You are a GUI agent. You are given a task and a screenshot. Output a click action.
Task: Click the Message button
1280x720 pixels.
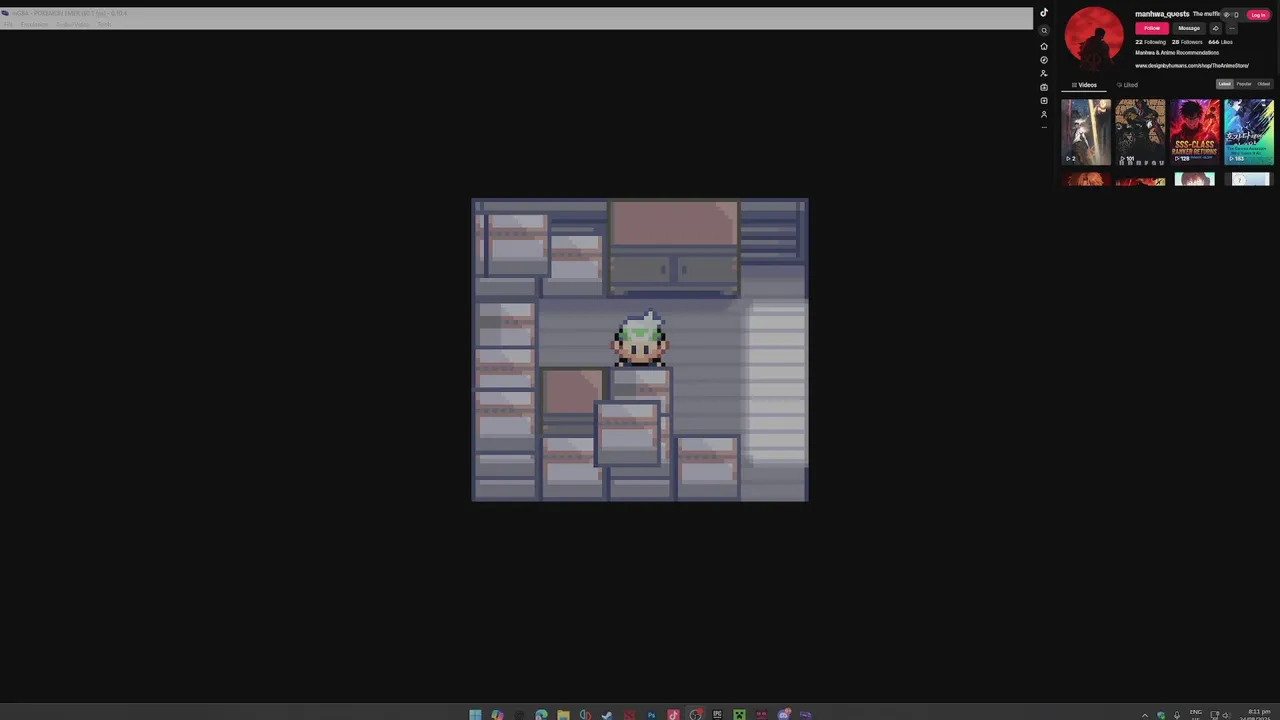click(x=1189, y=28)
